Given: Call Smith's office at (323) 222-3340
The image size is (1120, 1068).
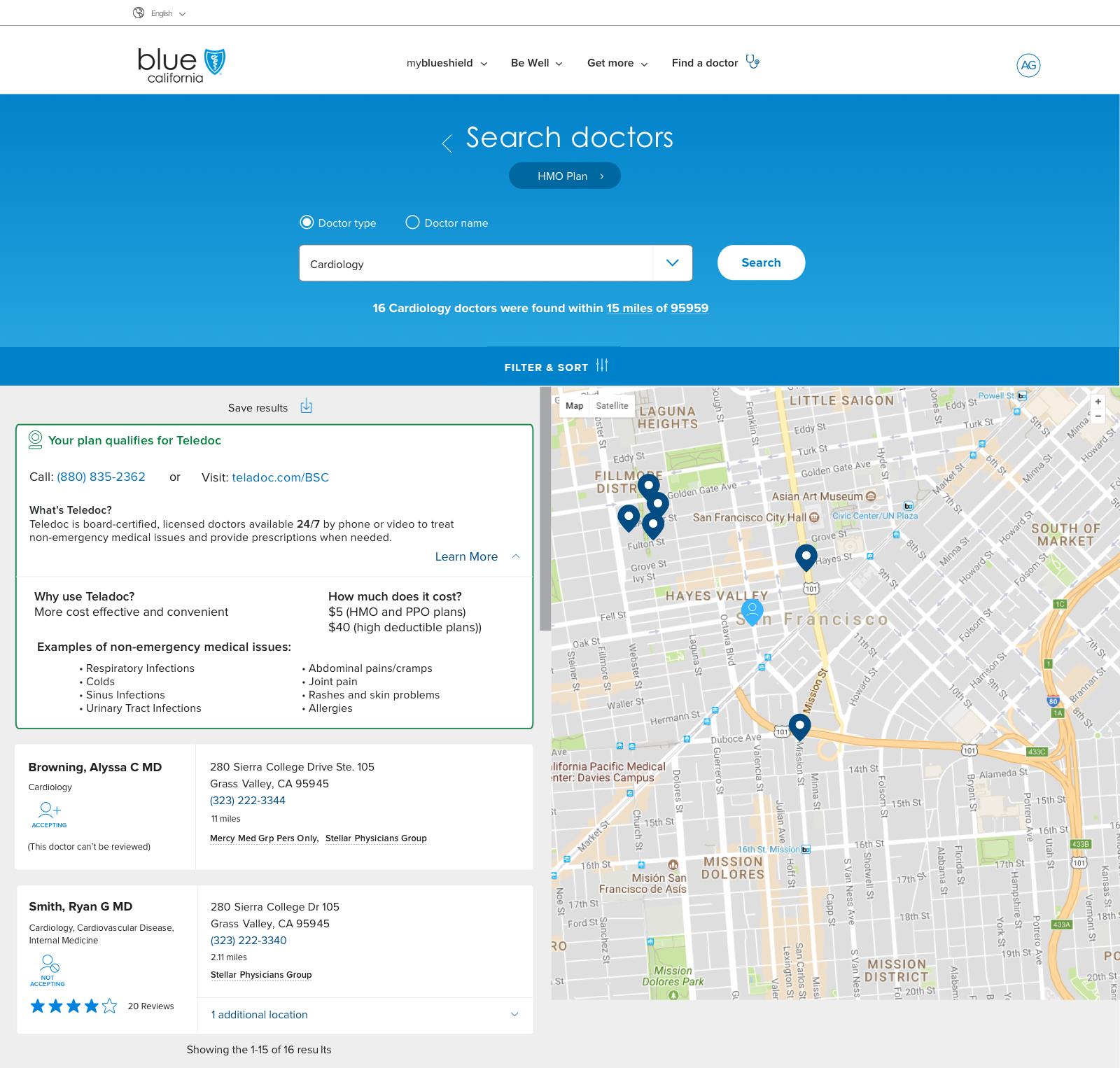Looking at the screenshot, I should [248, 941].
